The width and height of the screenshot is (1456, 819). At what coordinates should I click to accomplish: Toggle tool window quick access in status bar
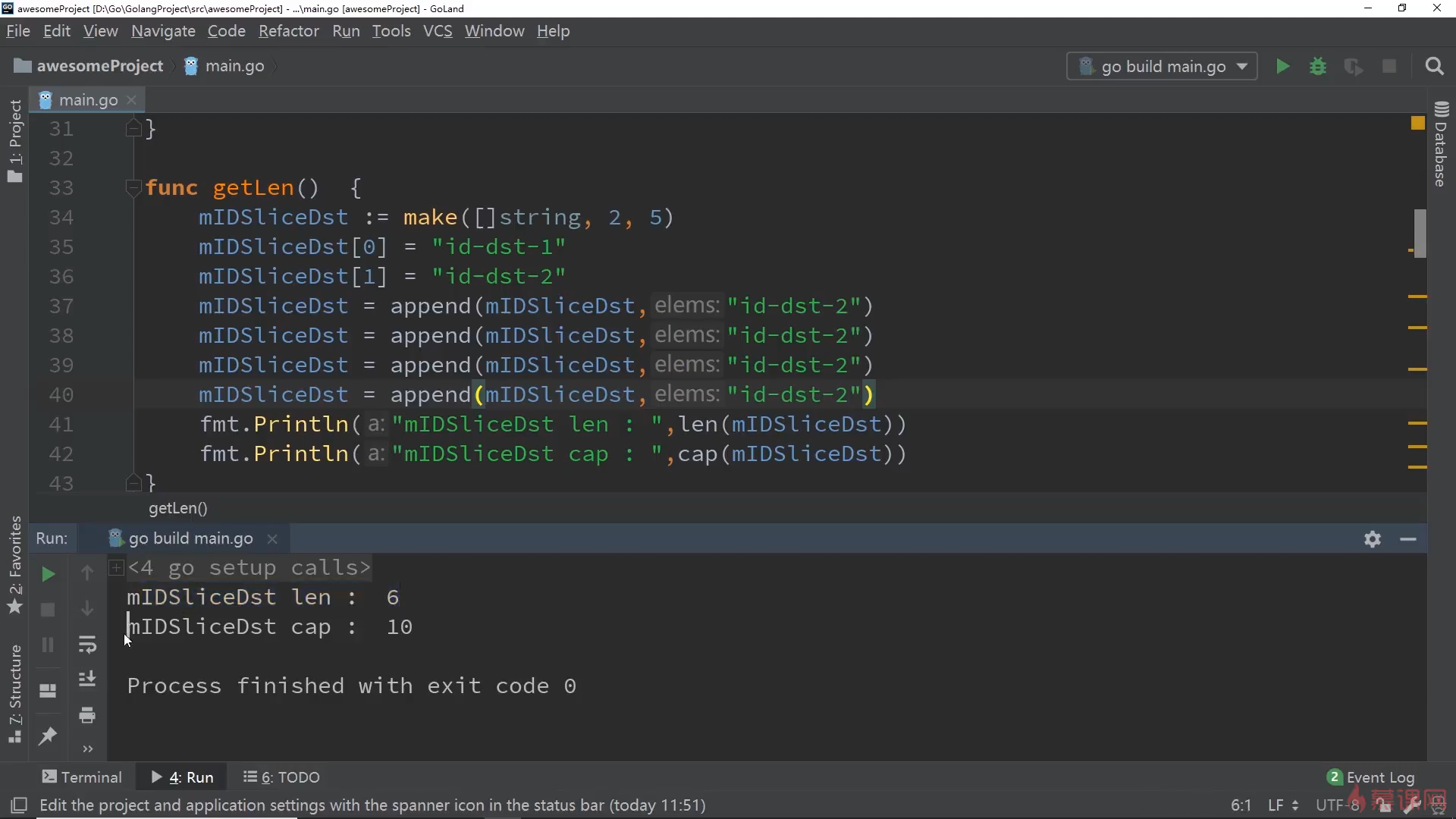pos(19,805)
